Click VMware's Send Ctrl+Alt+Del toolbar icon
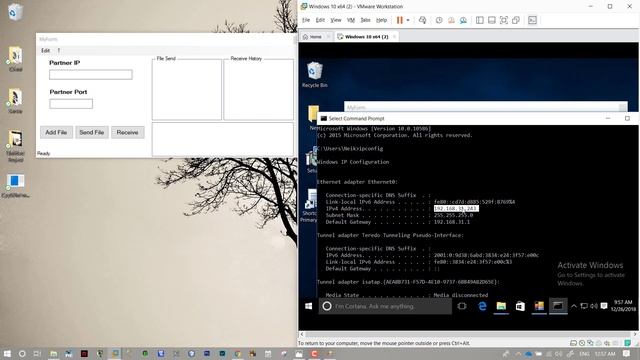The width and height of the screenshot is (640, 360). tap(422, 20)
